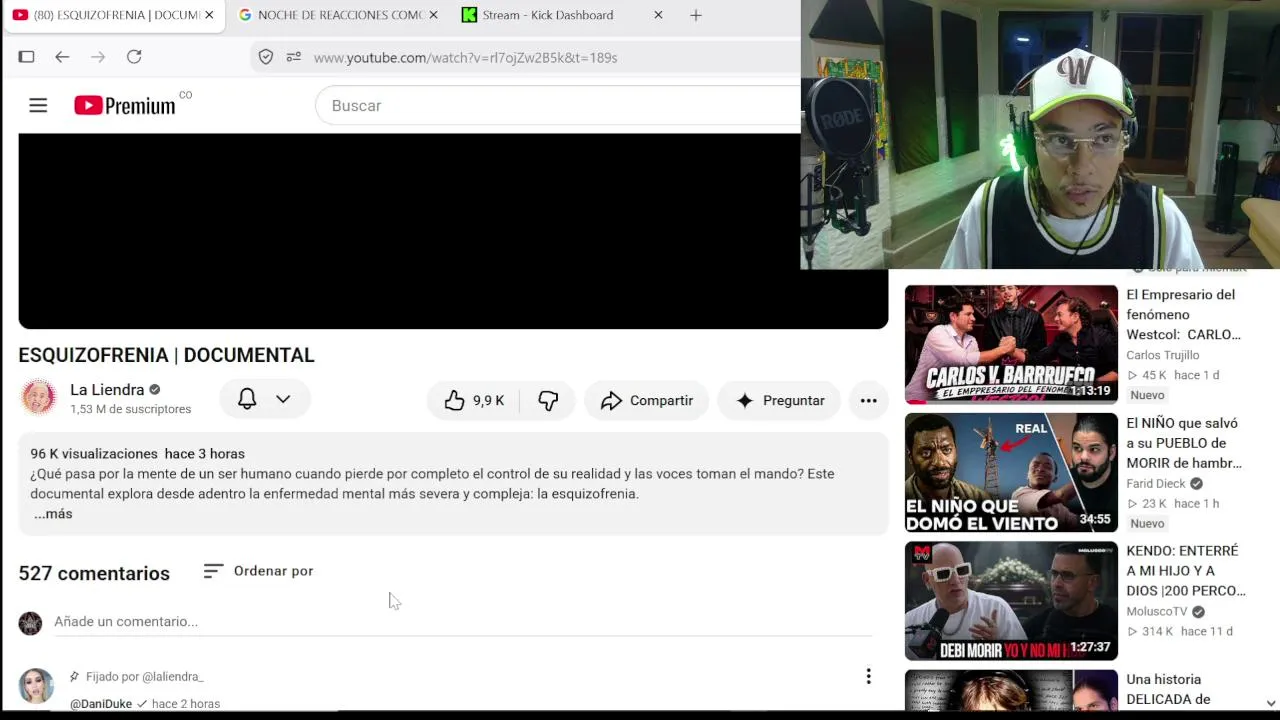This screenshot has width=1280, height=720.
Task: Click the shield tracking protection icon
Action: click(266, 57)
